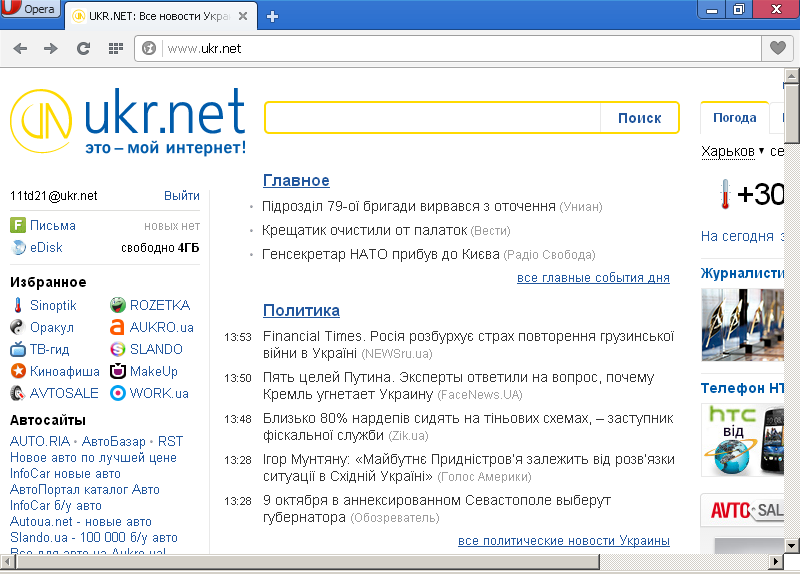Image resolution: width=800 pixels, height=574 pixels.
Task: Go forward with the forward arrow
Action: 51,48
